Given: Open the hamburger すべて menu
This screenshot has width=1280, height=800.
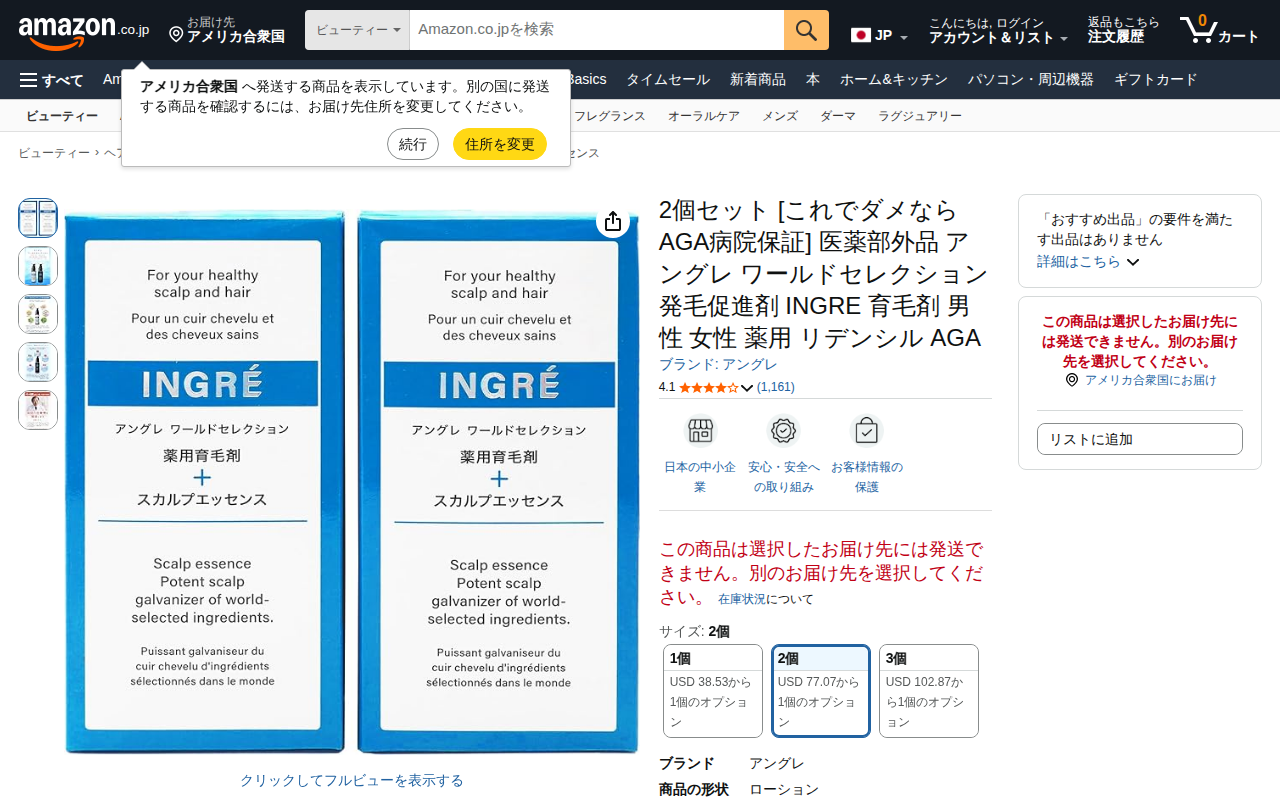Looking at the screenshot, I should (52, 80).
